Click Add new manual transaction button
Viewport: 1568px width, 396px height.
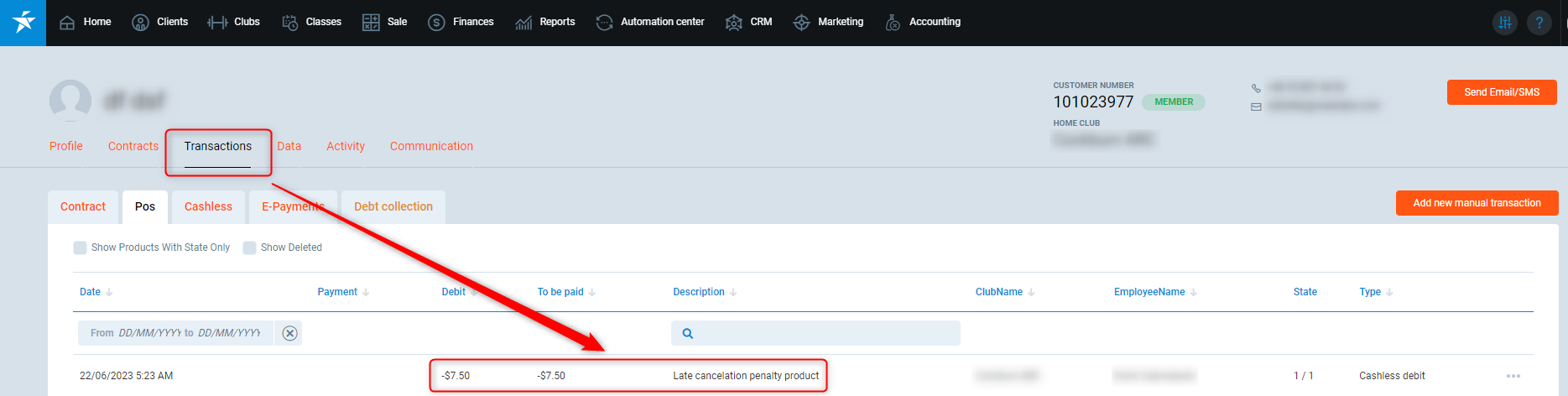tap(1477, 203)
